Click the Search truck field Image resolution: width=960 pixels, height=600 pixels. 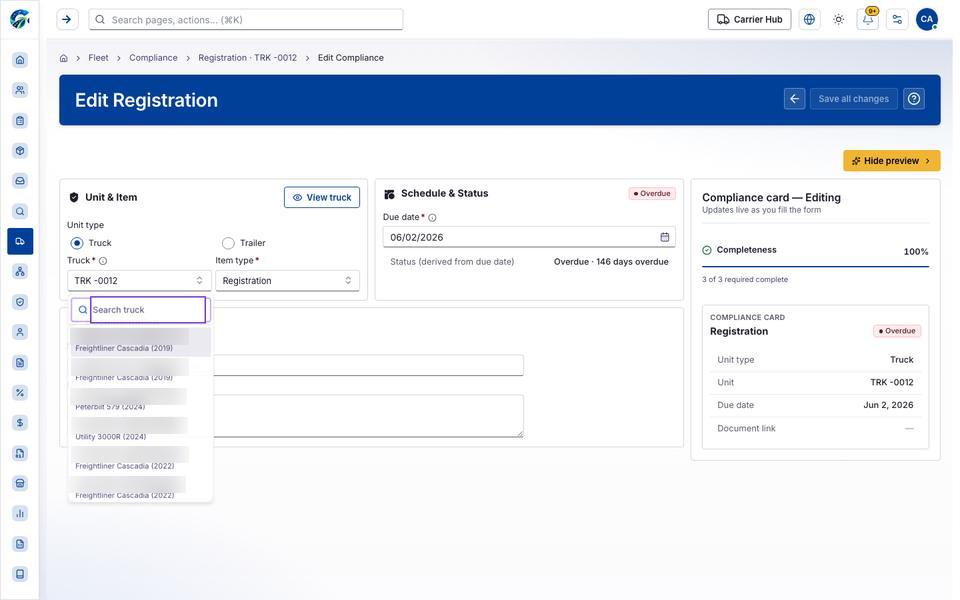tap(148, 310)
